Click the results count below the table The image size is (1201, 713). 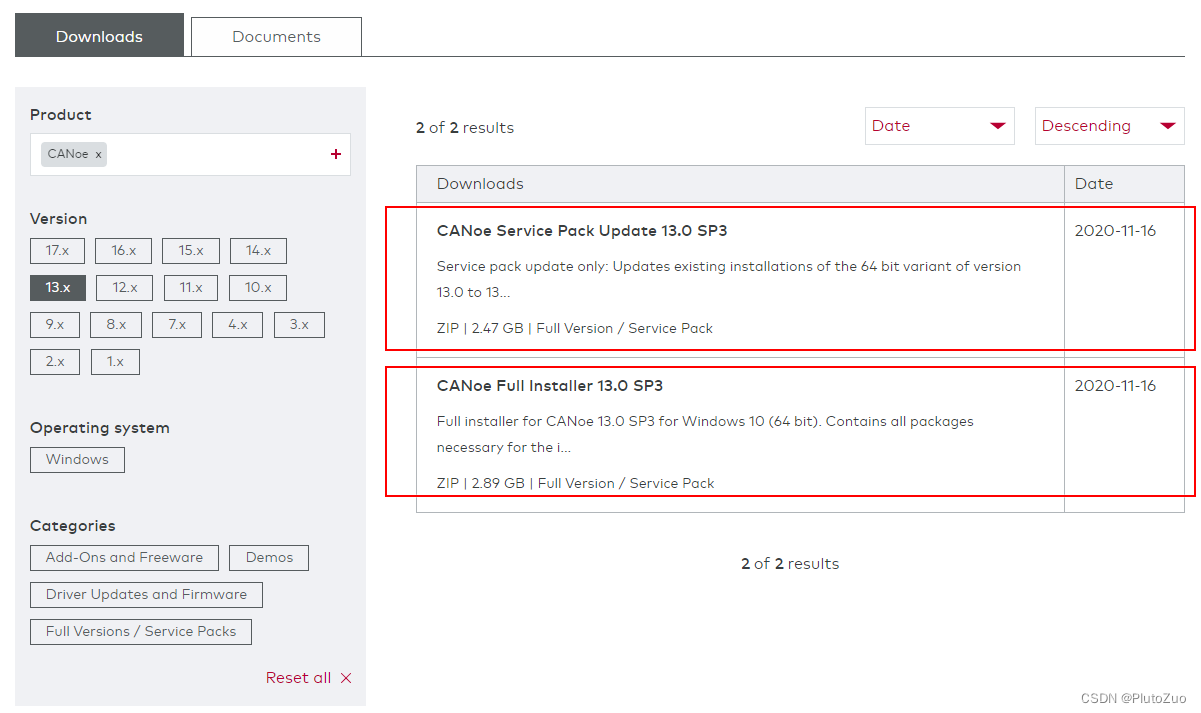point(790,564)
